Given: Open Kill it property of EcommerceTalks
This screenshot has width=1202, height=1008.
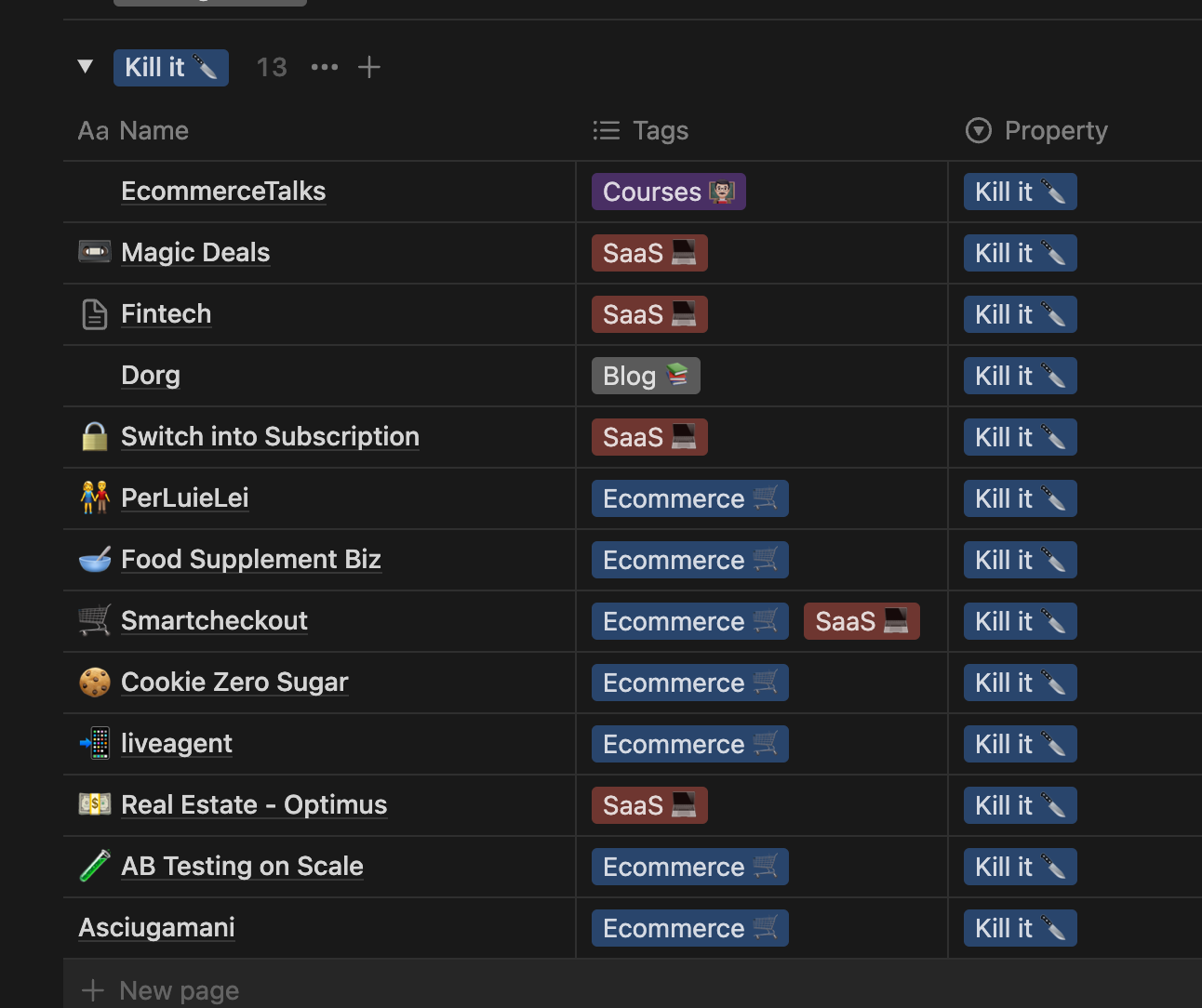Looking at the screenshot, I should coord(1021,192).
